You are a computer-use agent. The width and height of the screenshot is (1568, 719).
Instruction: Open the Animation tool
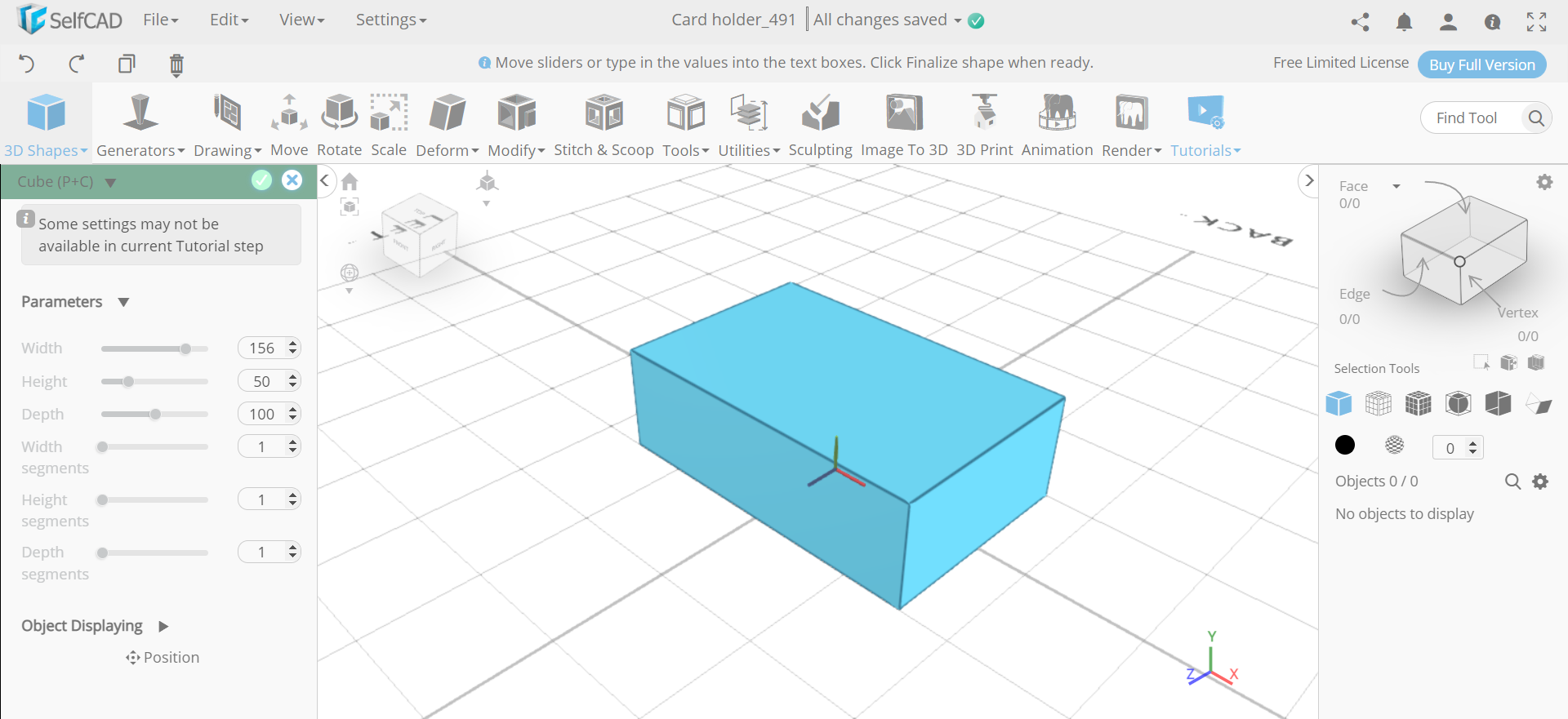tap(1057, 126)
